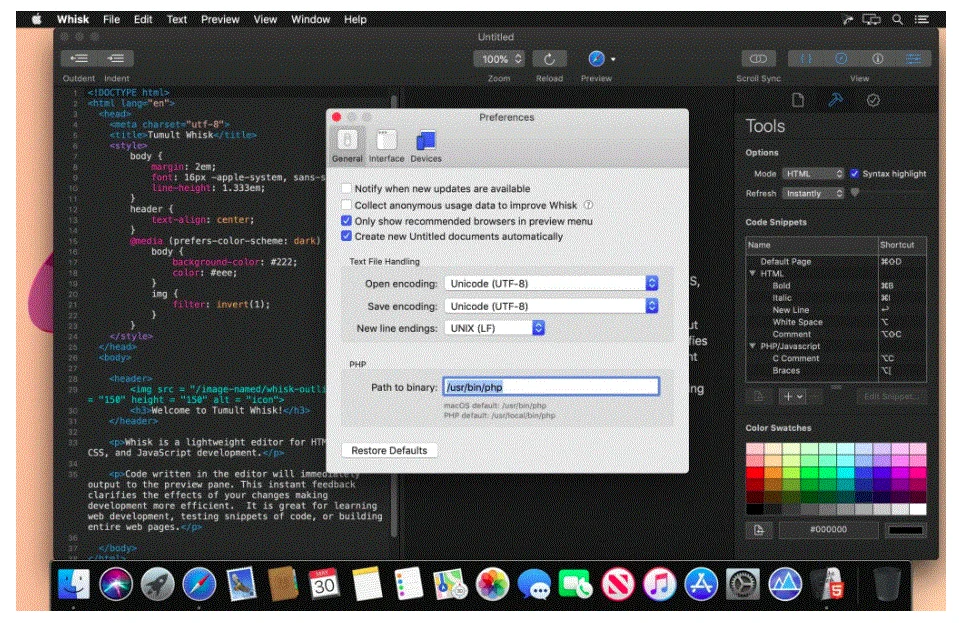The image size is (959, 623).
Task: Switch inspector to the Document tab
Action: coord(798,100)
